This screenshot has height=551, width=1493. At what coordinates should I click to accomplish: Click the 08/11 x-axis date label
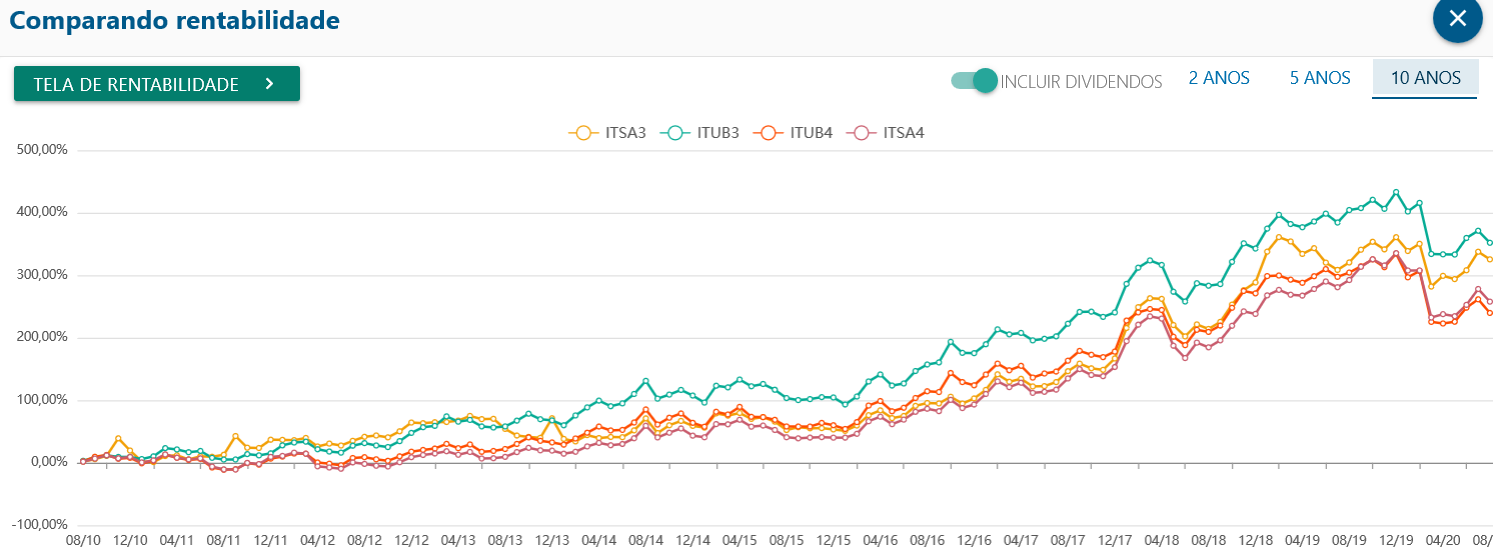pyautogui.click(x=224, y=540)
